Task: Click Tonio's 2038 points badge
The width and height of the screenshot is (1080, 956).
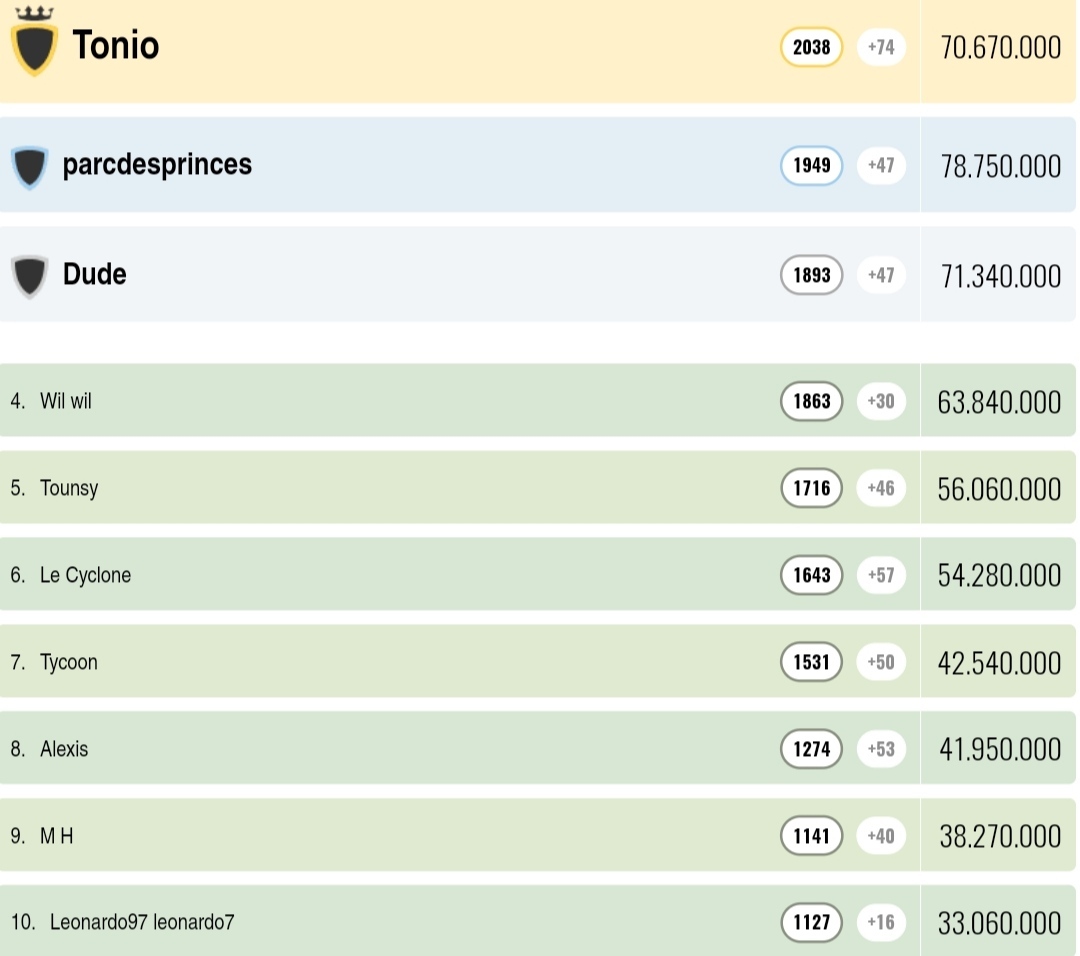Action: 811,47
